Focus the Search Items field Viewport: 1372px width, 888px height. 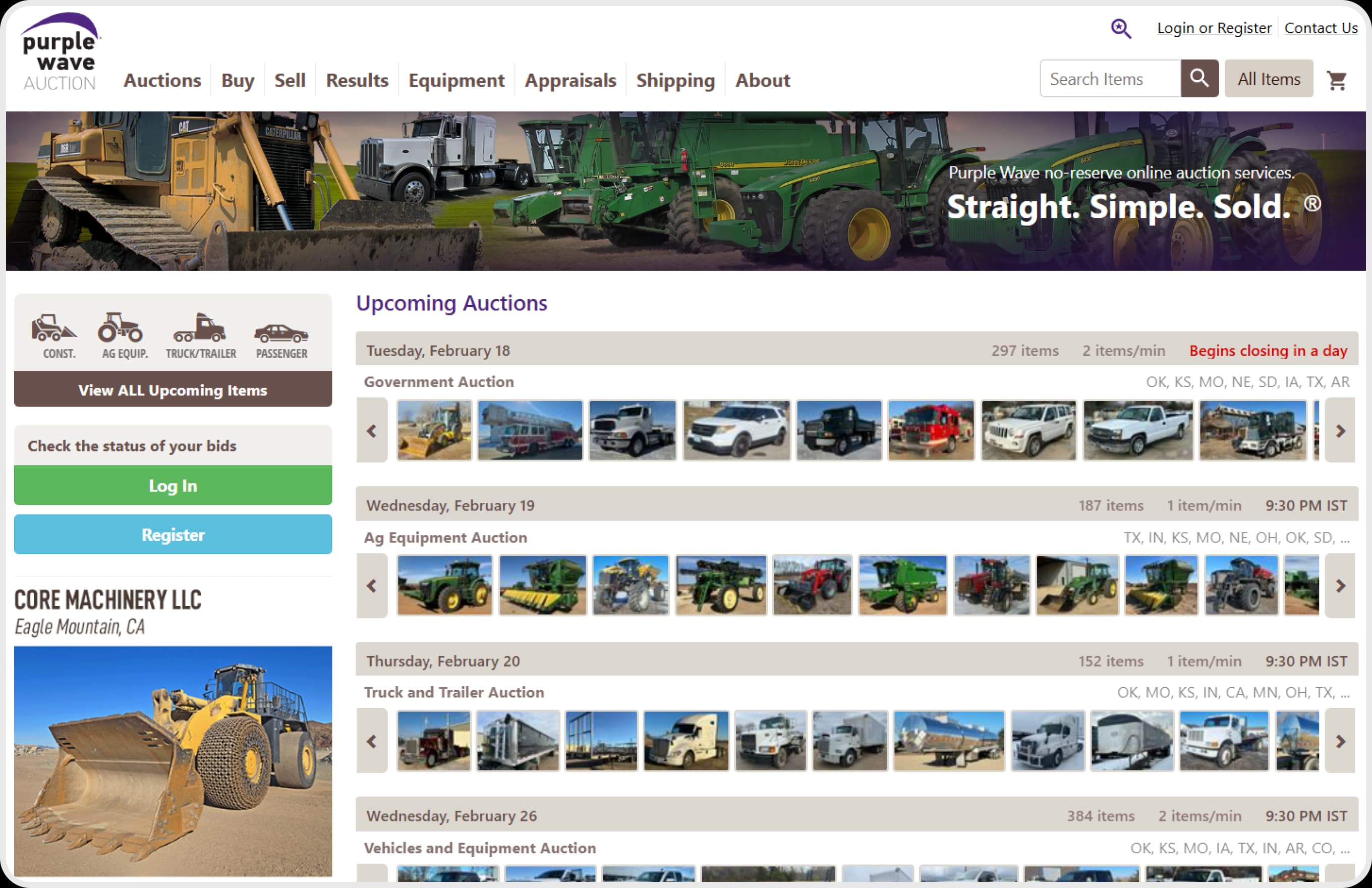point(1109,79)
